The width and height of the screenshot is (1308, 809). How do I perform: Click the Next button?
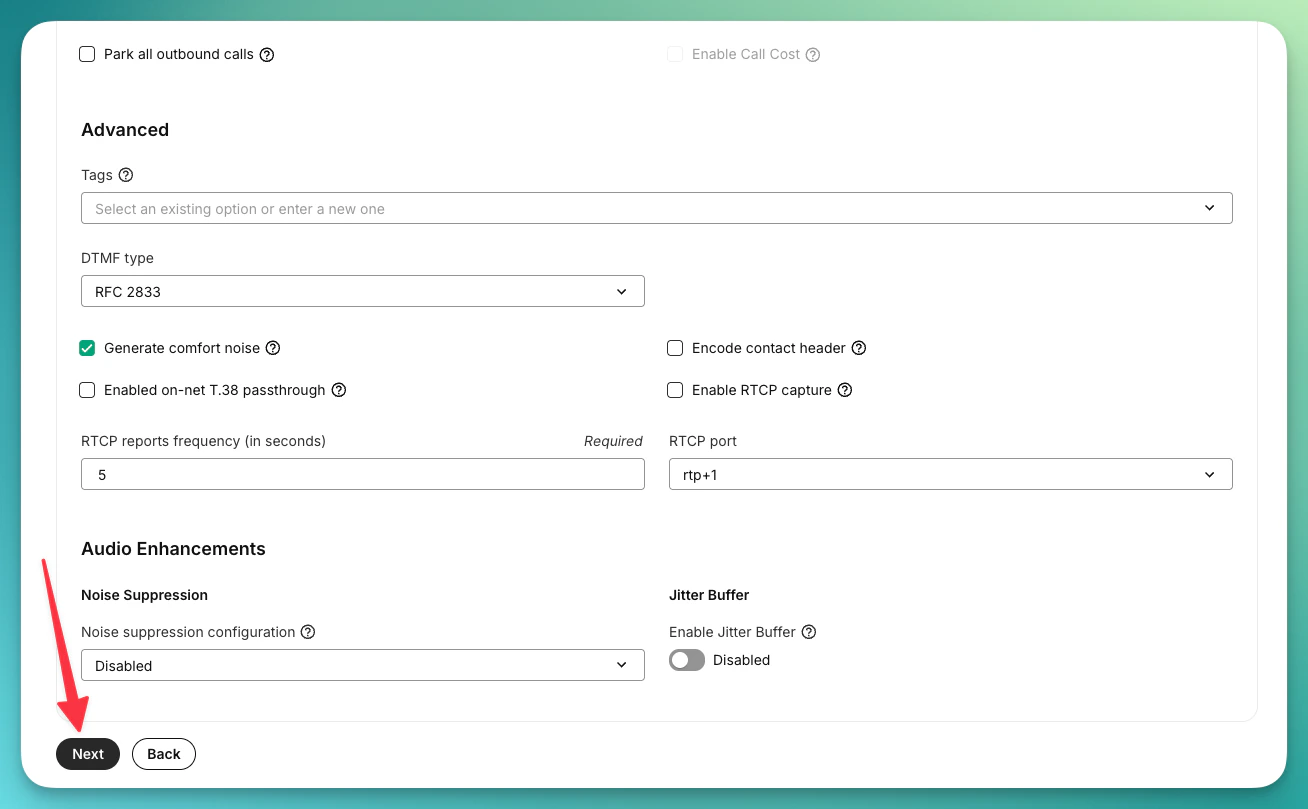tap(87, 754)
